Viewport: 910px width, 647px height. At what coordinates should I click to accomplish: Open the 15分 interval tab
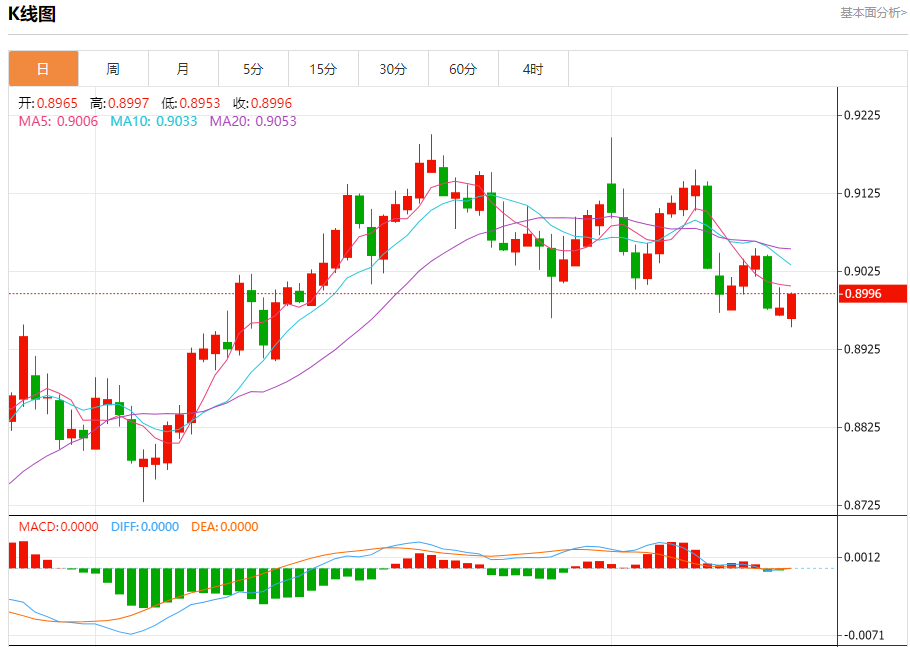coord(323,69)
